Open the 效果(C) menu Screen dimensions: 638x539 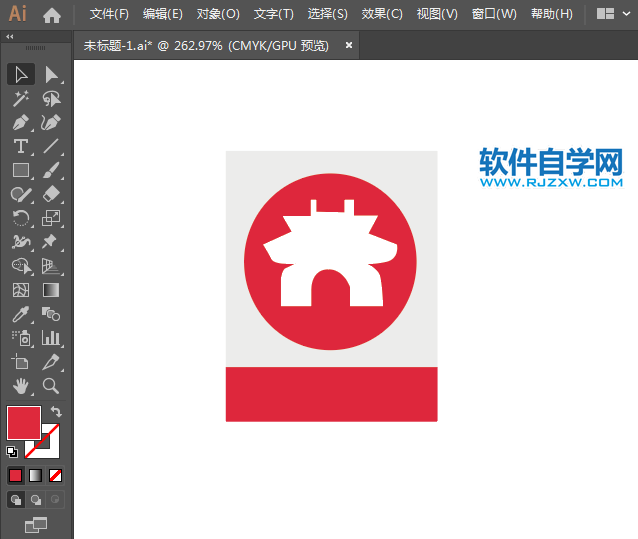click(x=382, y=14)
